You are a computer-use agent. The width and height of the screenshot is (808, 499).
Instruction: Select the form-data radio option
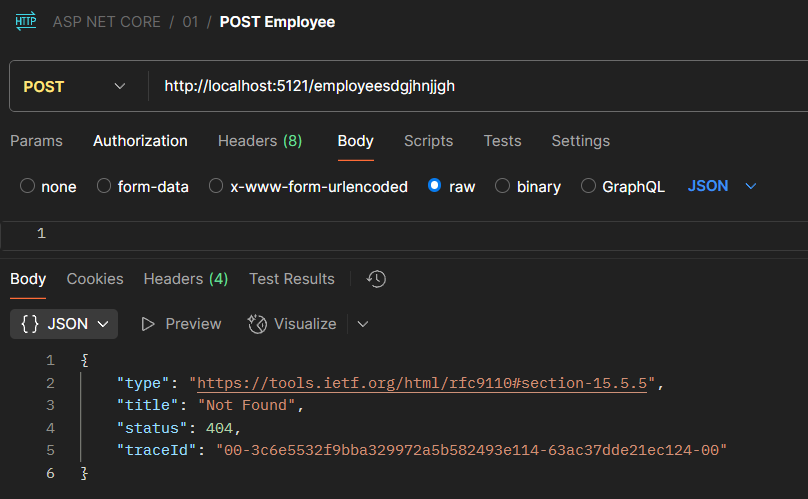104,186
